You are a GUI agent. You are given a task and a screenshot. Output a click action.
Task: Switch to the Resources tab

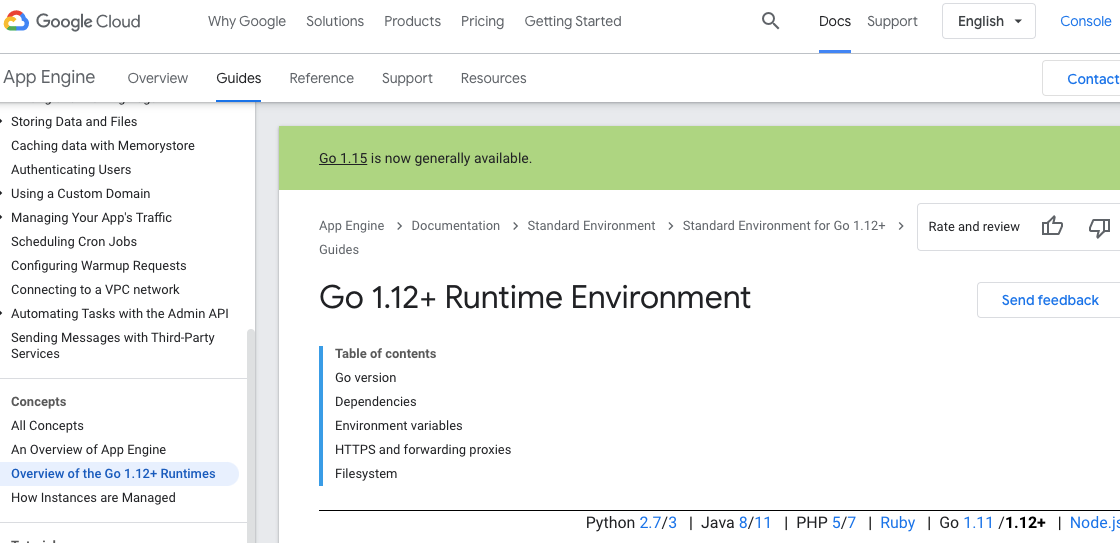tap(493, 78)
